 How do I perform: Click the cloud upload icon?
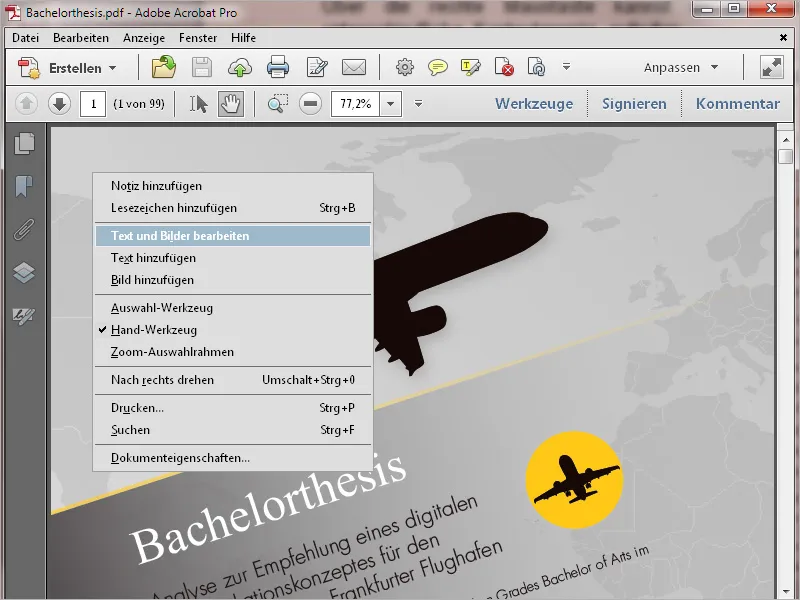coord(240,67)
